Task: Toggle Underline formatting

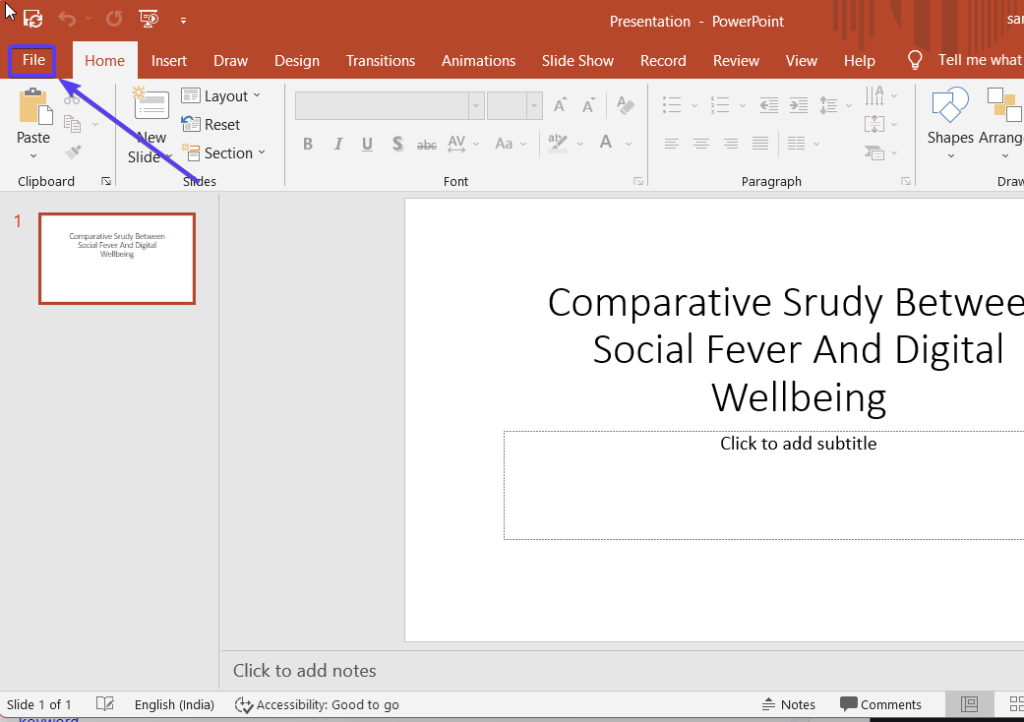Action: (367, 144)
